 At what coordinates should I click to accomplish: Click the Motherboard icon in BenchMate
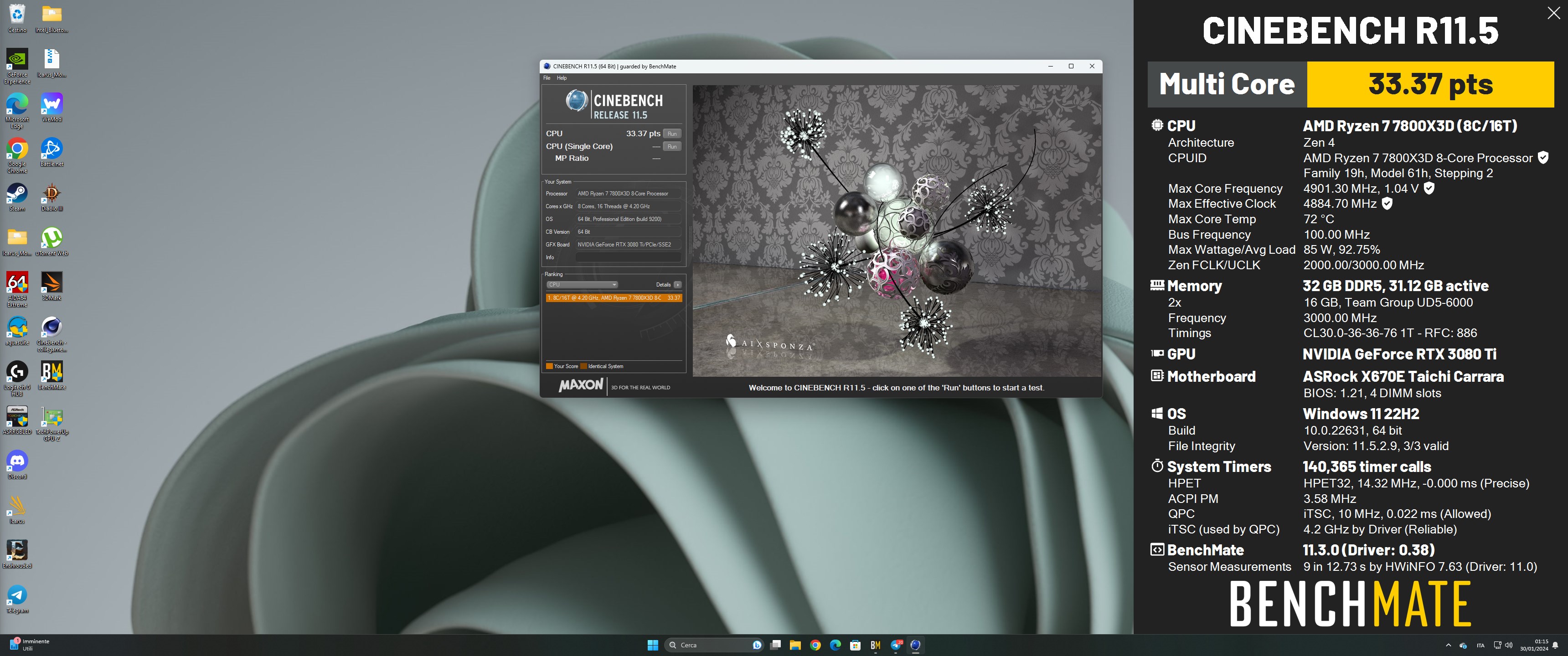click(x=1156, y=375)
